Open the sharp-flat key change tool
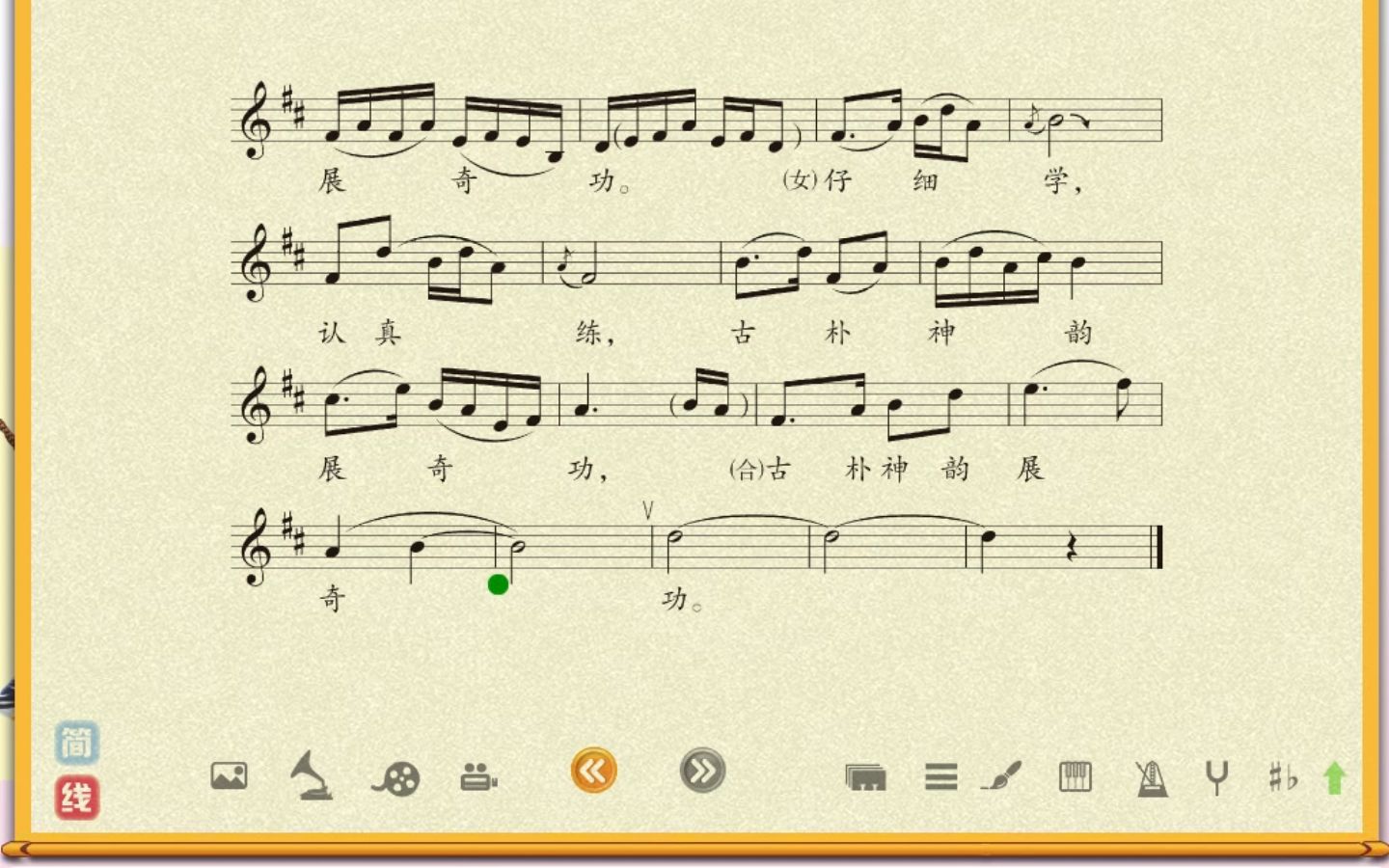Screen dimensions: 1389x868 pyautogui.click(x=1282, y=776)
